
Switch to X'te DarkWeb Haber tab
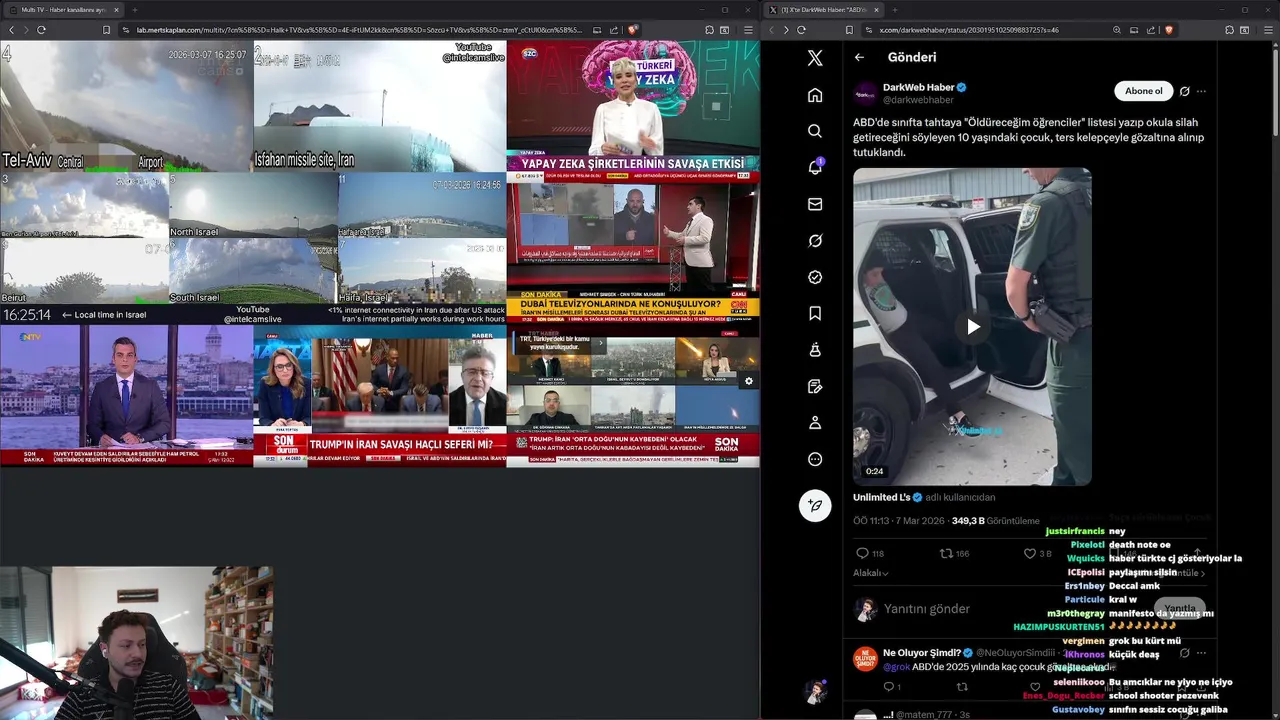coord(826,9)
